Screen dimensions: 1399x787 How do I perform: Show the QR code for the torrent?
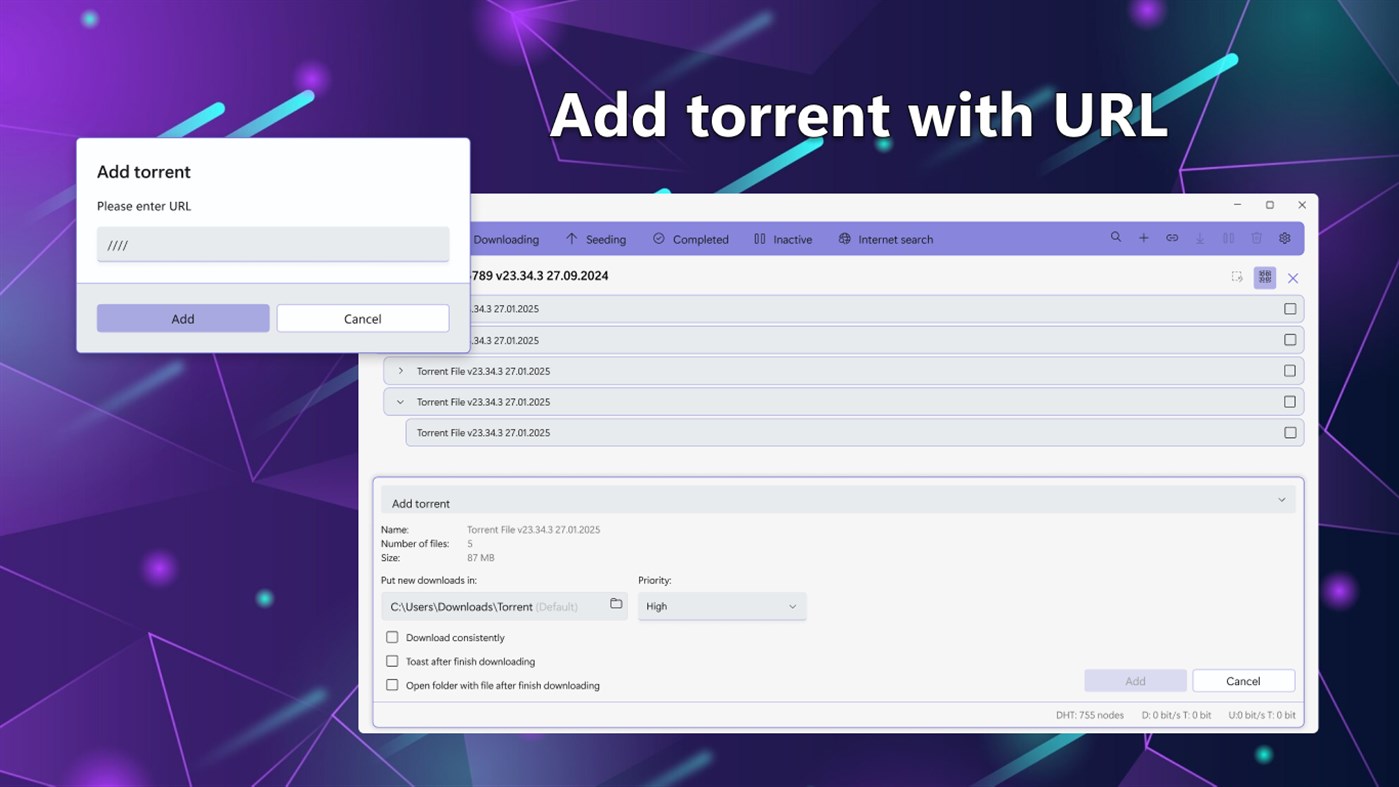point(1264,278)
